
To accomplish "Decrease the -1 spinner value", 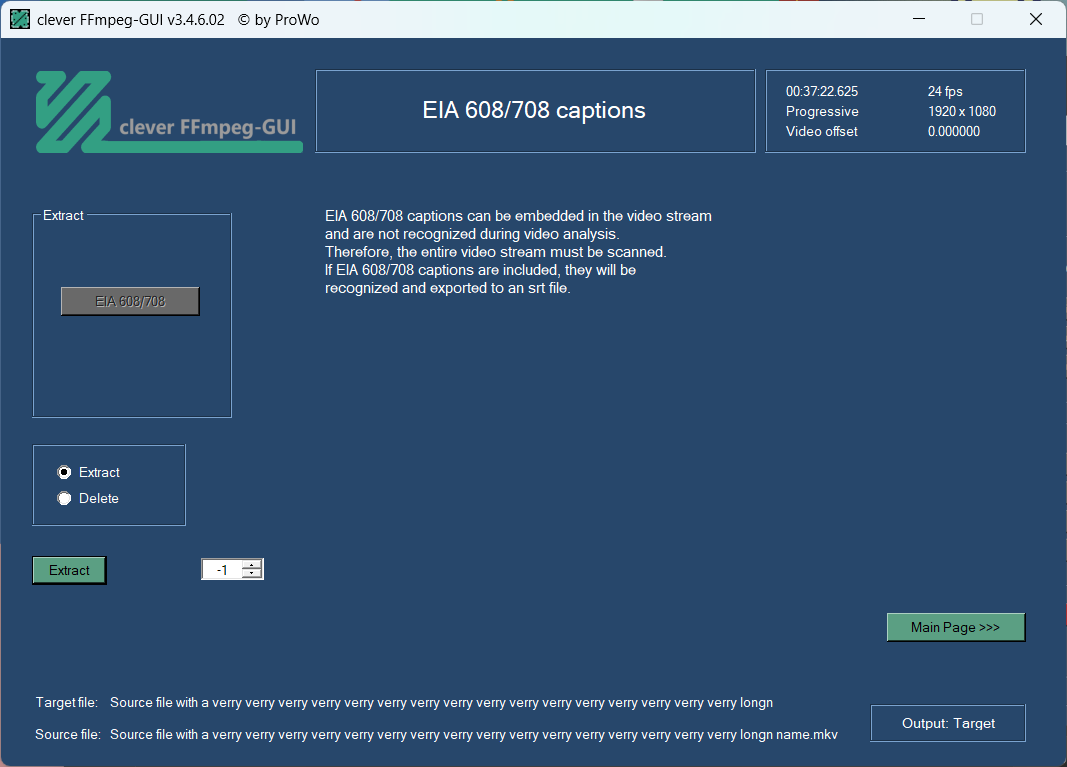I will pos(252,574).
